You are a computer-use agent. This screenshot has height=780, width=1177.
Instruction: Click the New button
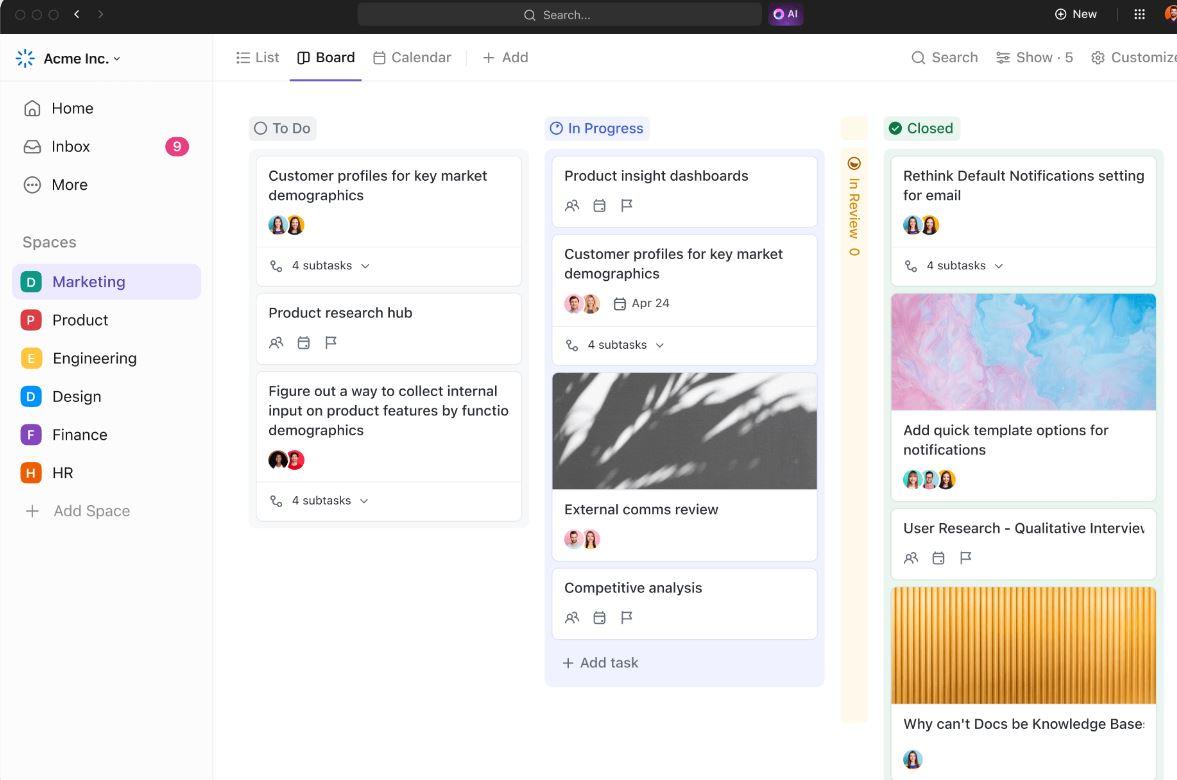coord(1076,14)
